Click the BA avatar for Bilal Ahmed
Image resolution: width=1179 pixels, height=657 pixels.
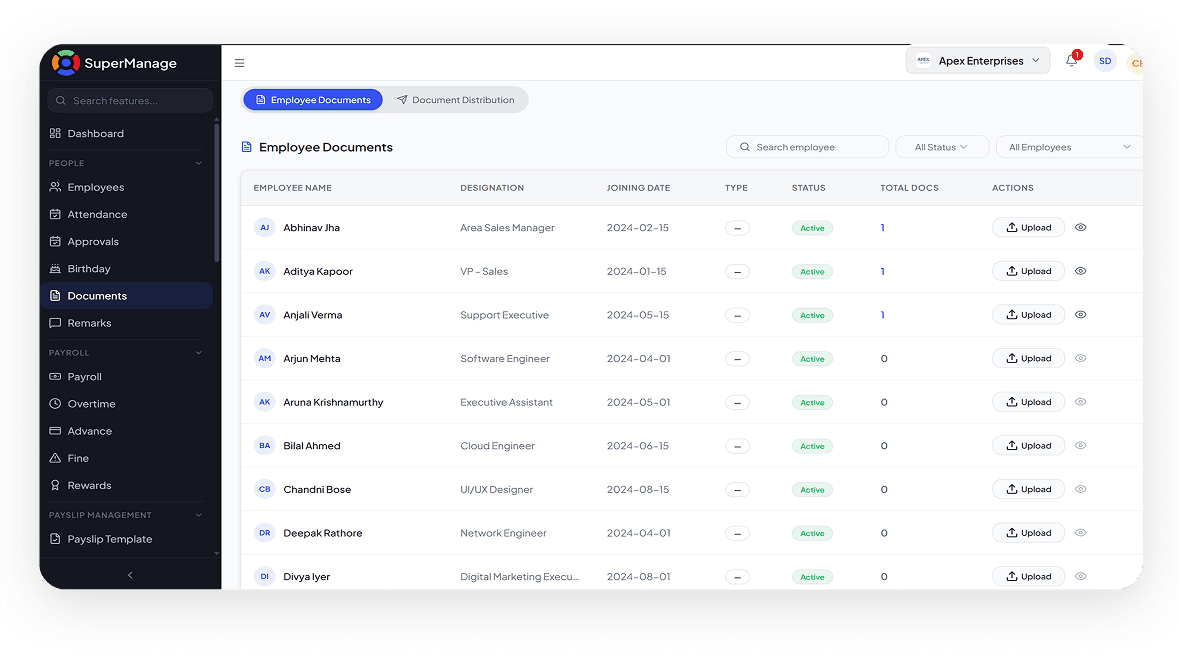pos(265,446)
